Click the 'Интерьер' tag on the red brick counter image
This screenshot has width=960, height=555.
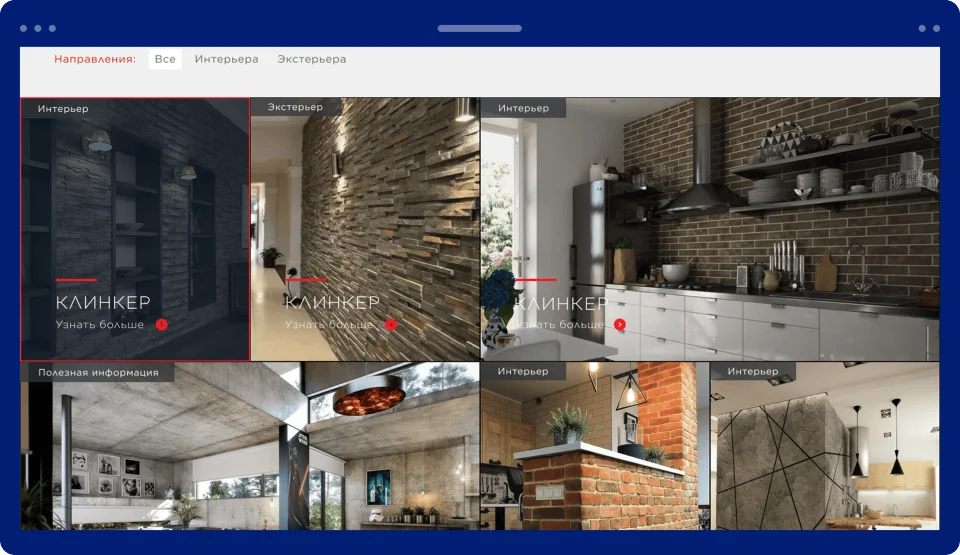[523, 371]
